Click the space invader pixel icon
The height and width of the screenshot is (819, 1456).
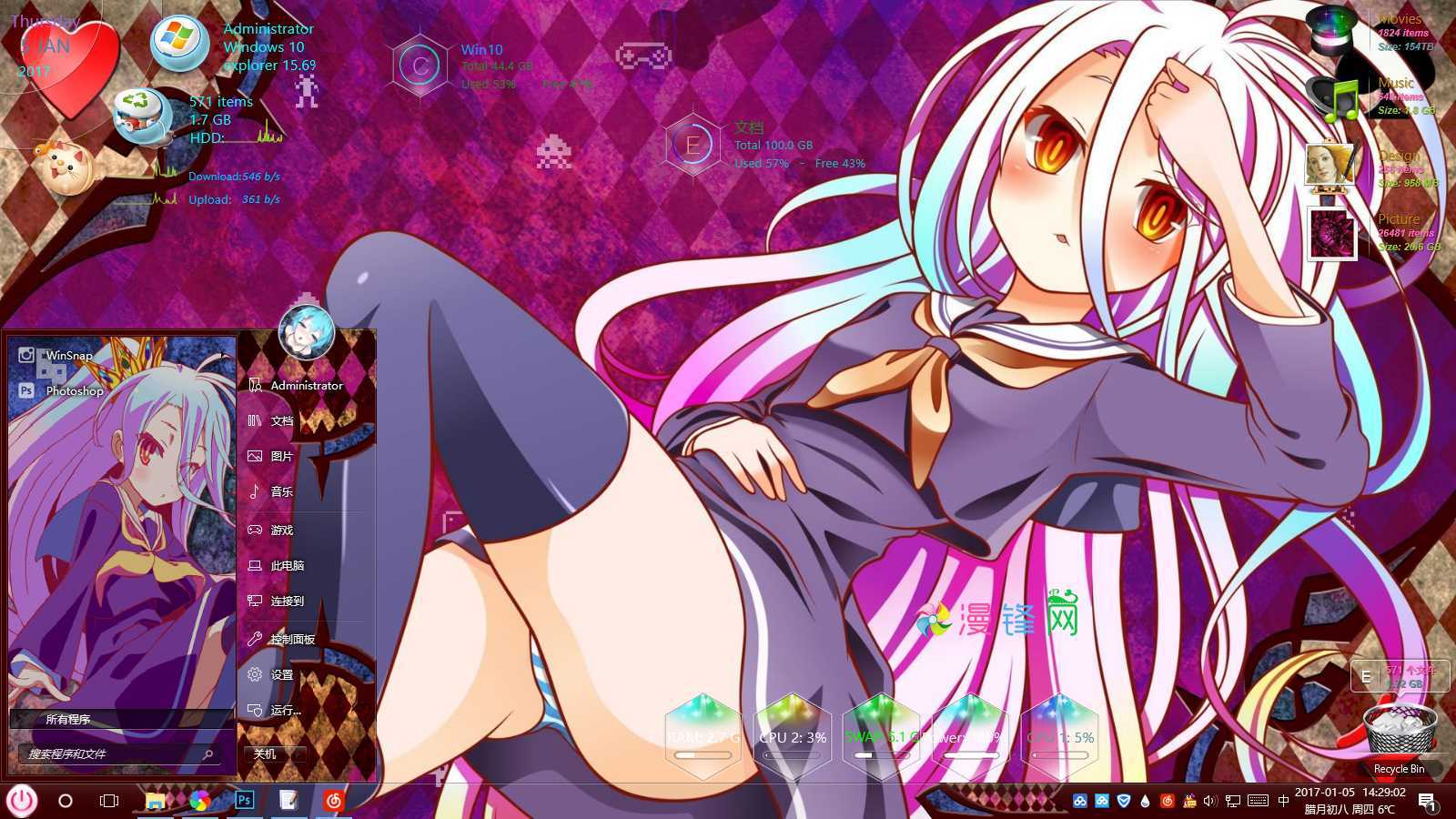[553, 151]
